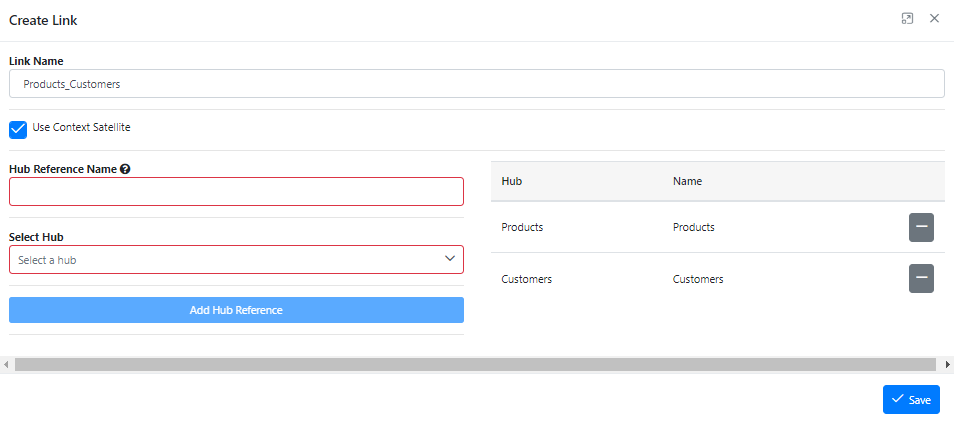Click the scrollbar left arrow
Screen dimensions: 954x424
pyautogui.click(x=6, y=364)
